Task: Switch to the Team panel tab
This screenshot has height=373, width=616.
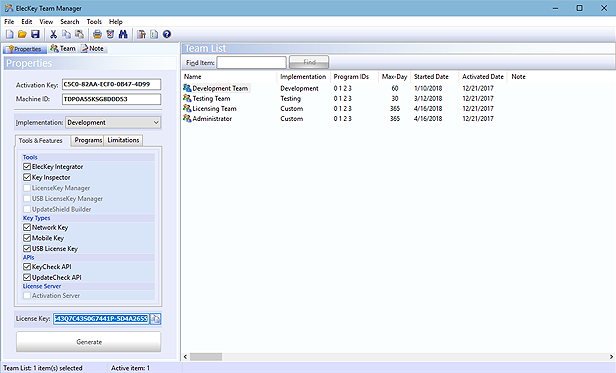Action: [63, 49]
